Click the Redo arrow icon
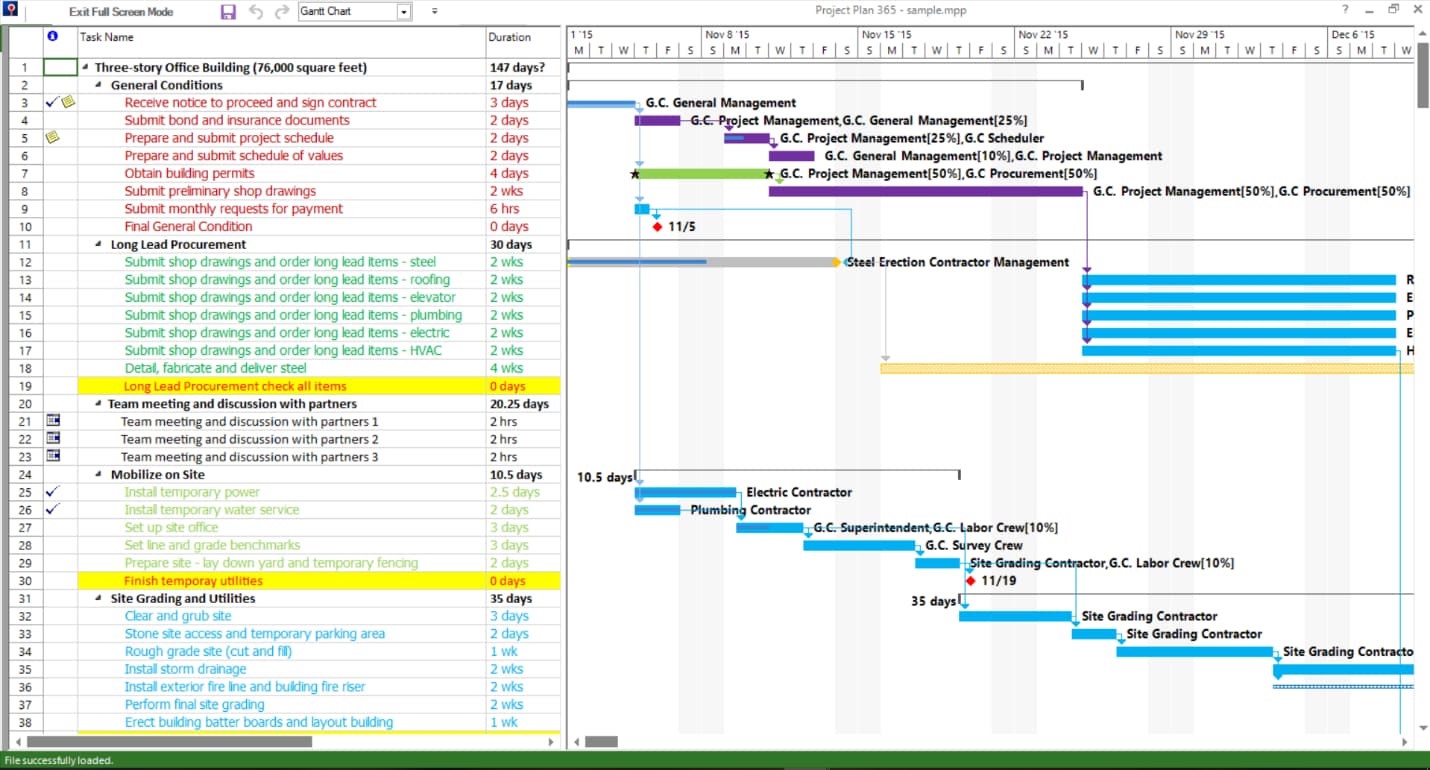 click(281, 12)
